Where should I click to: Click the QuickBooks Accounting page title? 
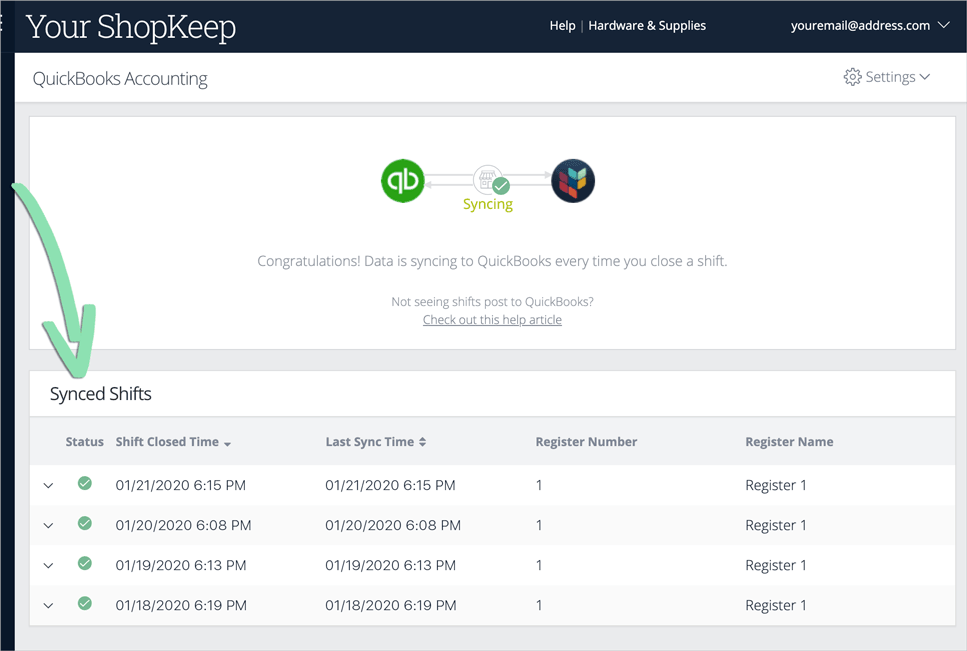[x=120, y=79]
